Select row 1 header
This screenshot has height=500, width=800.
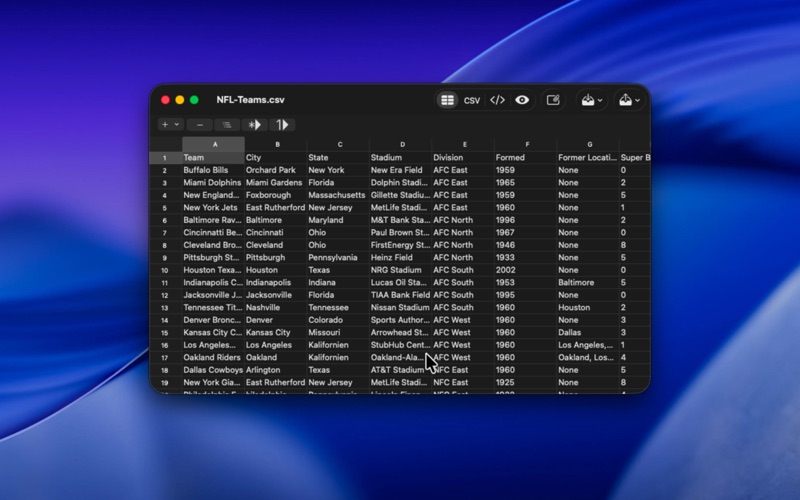(x=165, y=158)
